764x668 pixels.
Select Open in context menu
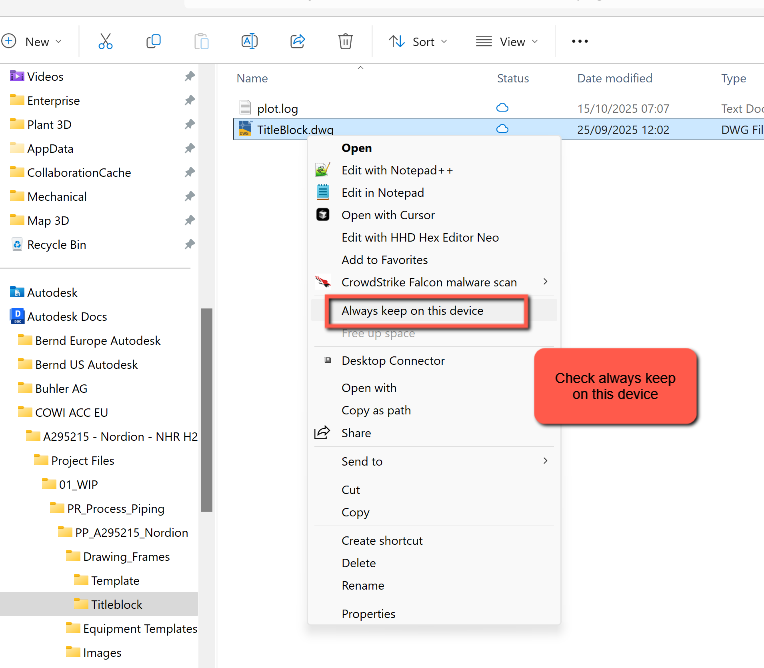pos(356,148)
